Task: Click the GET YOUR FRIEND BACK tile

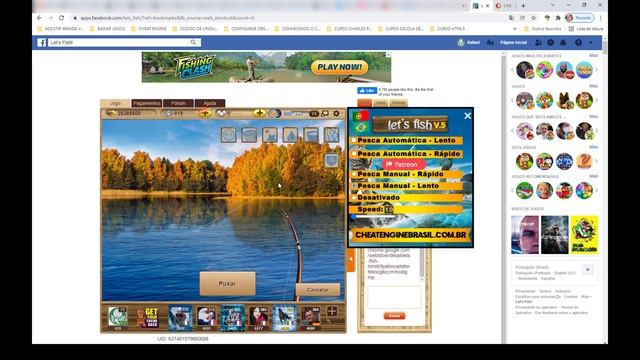Action: click(147, 317)
